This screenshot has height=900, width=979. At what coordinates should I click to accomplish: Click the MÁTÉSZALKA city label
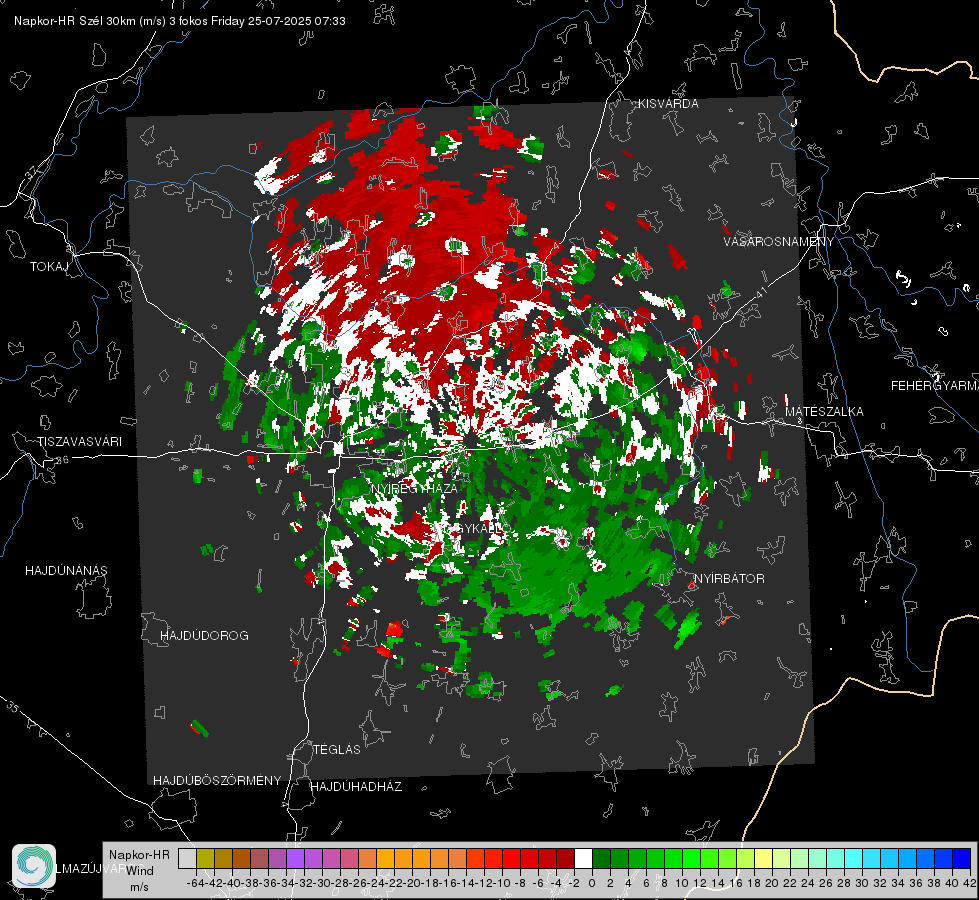point(824,412)
